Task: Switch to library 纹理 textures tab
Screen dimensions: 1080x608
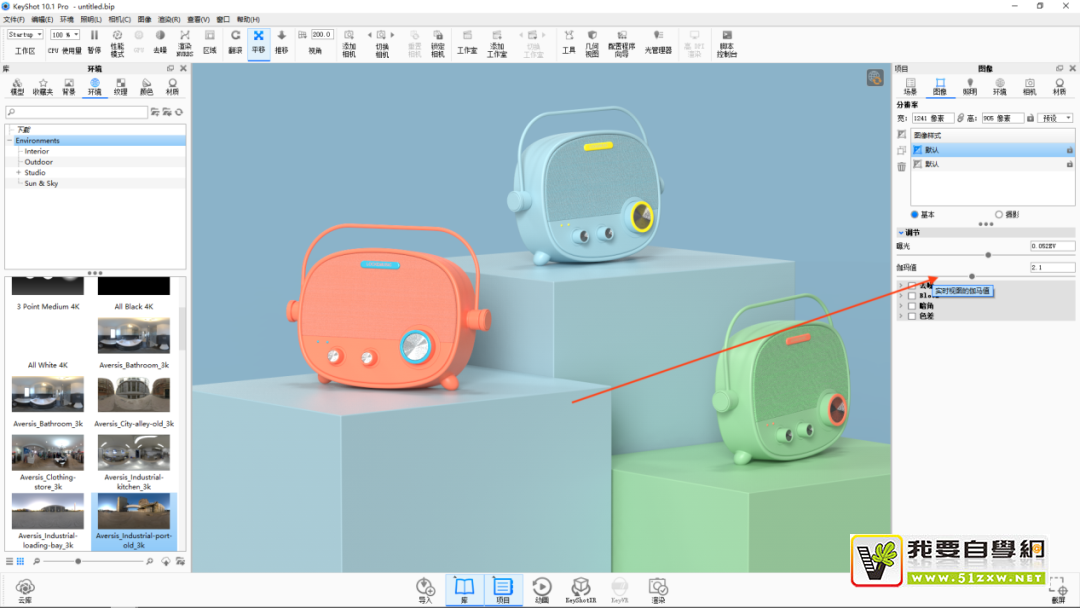Action: [121, 87]
